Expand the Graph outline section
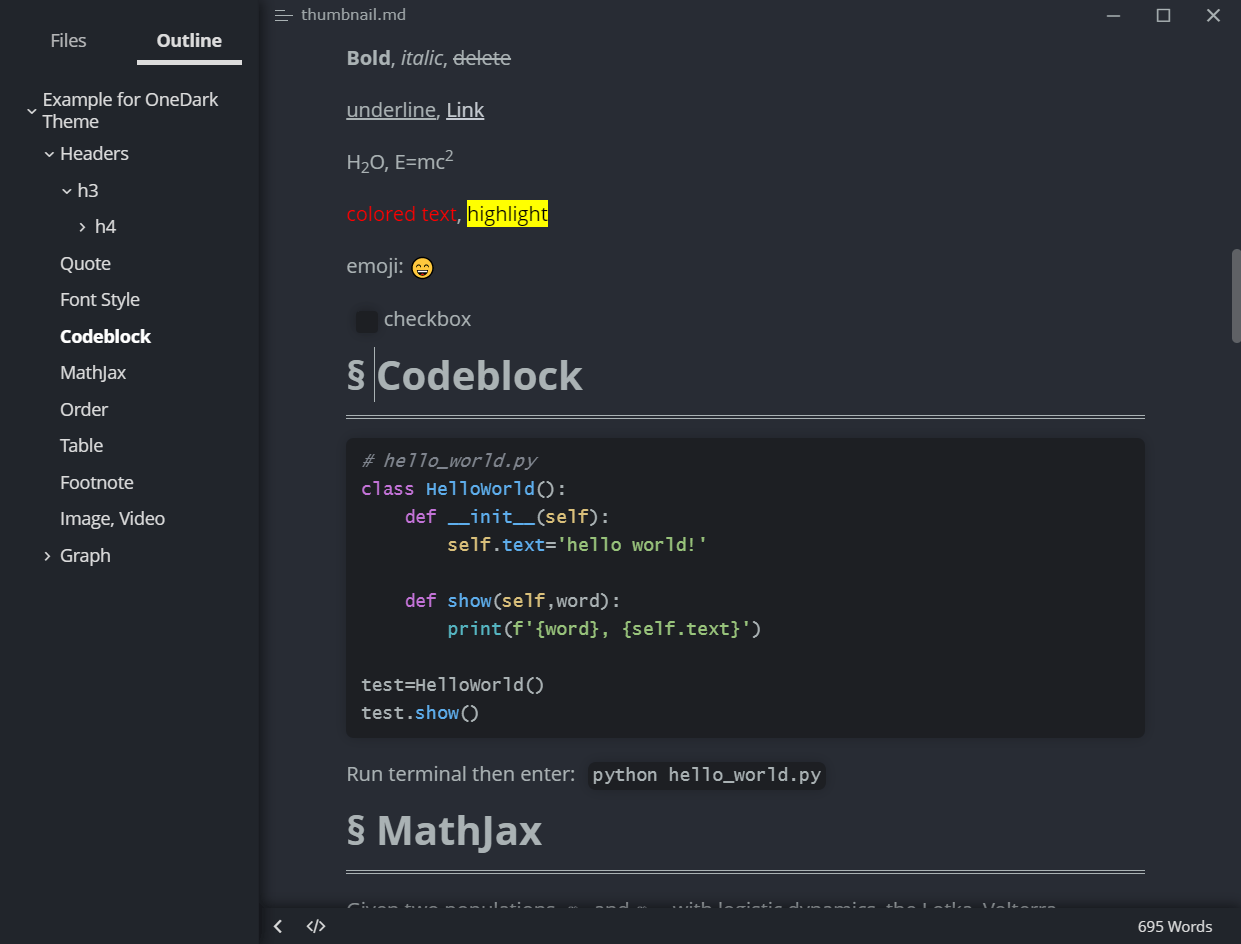The width and height of the screenshot is (1241, 944). (47, 556)
